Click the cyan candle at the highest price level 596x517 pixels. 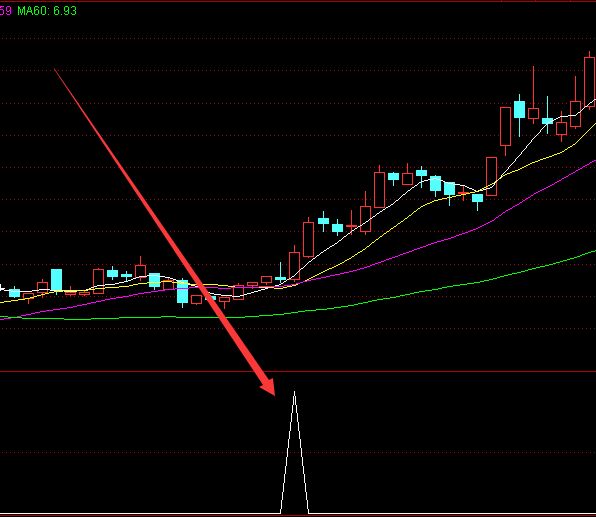pos(520,109)
